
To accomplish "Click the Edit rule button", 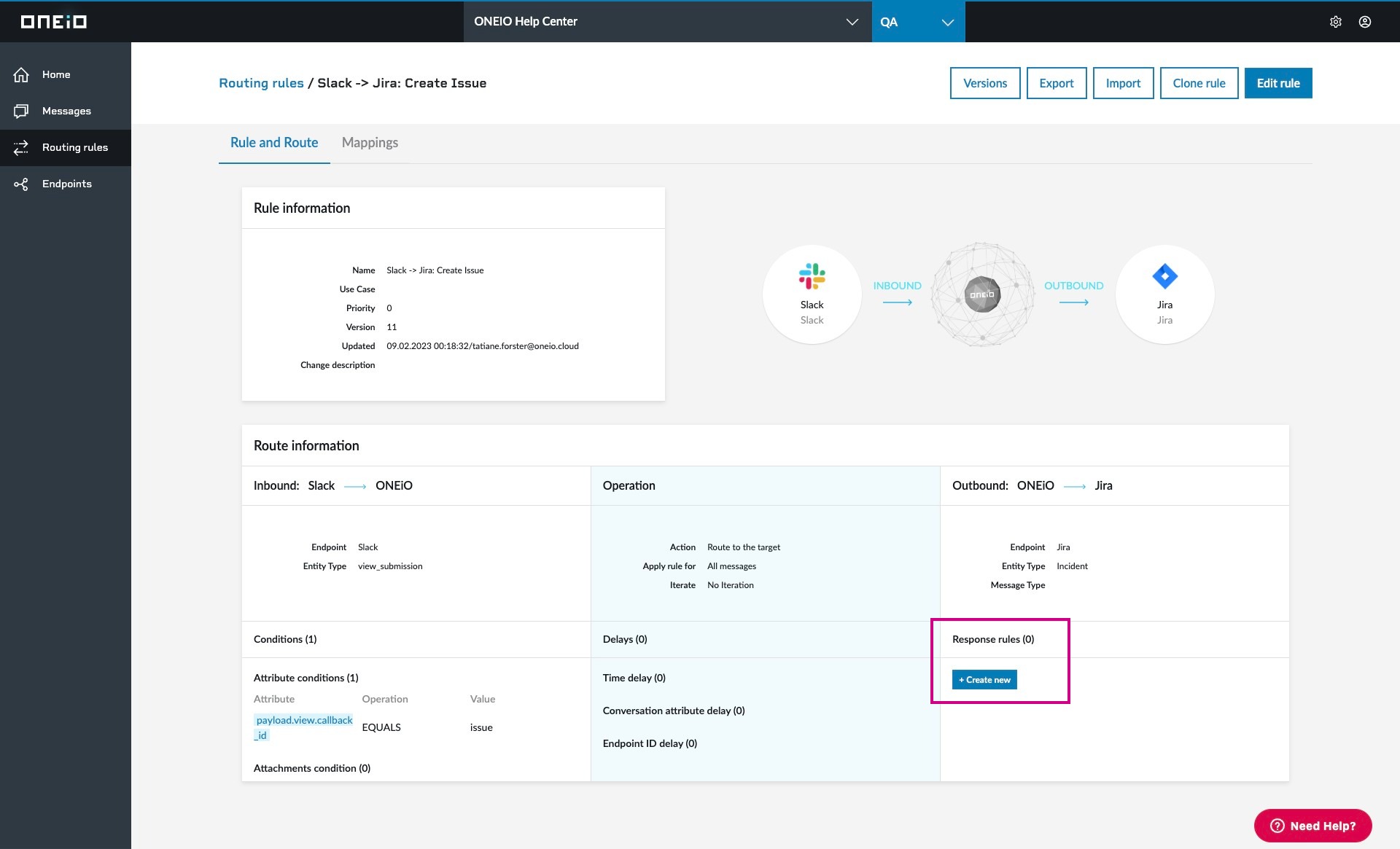I will [x=1277, y=83].
